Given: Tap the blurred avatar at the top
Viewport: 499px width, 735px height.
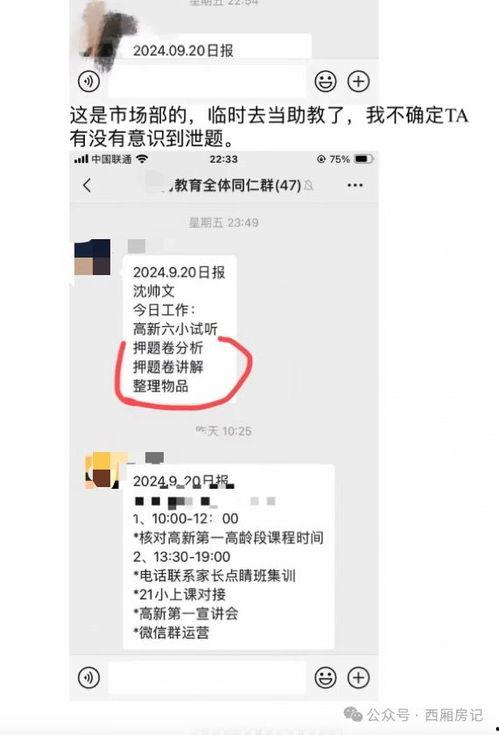Looking at the screenshot, I should point(105,35).
